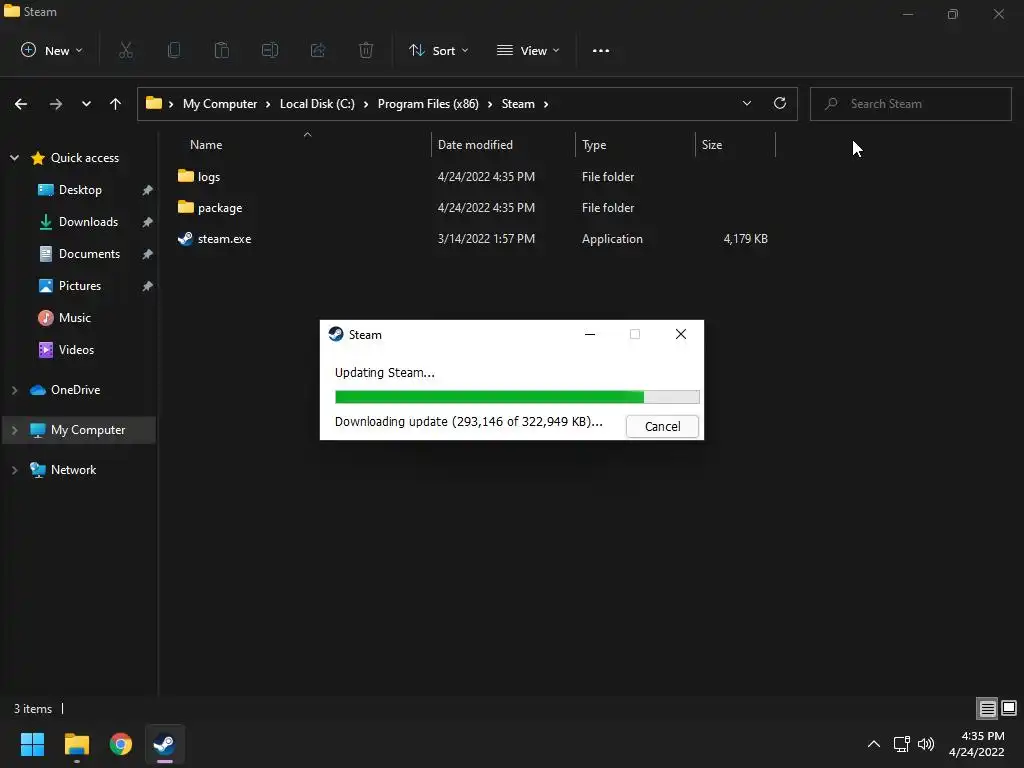Viewport: 1024px width, 768px height.
Task: Click the 3/14/2022 1:57 PM date cell
Action: [486, 239]
